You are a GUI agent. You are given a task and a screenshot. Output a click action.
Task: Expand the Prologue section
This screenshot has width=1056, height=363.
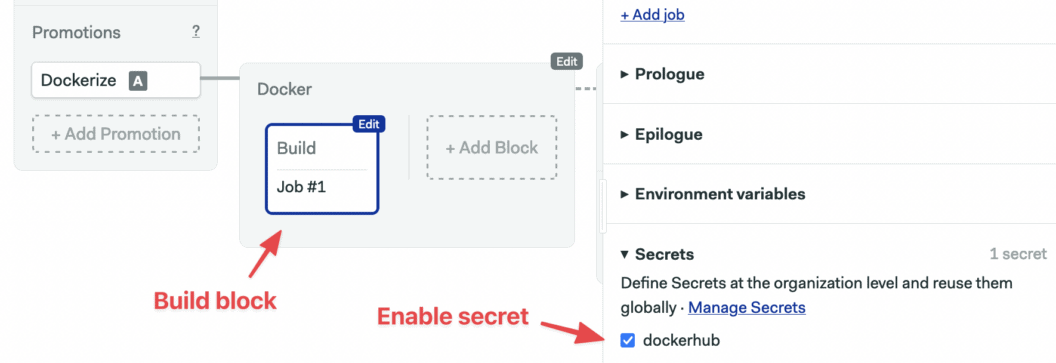[663, 74]
